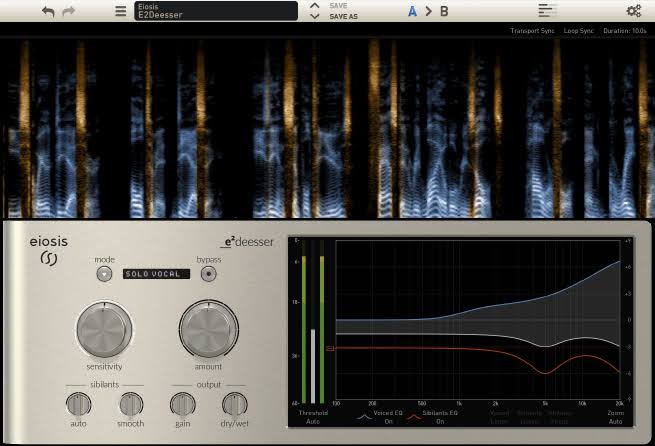This screenshot has width=655, height=446.
Task: Select the E2Deesser preset name field
Action: (216, 11)
